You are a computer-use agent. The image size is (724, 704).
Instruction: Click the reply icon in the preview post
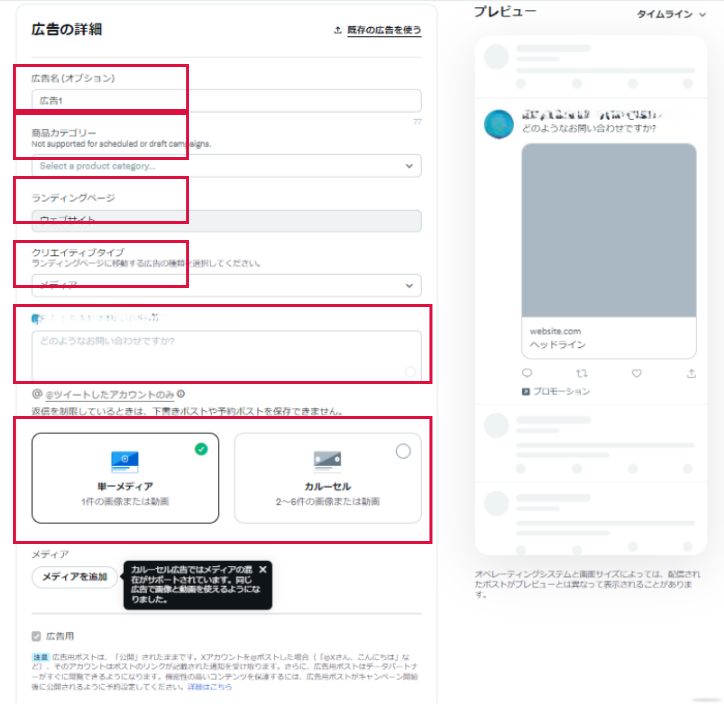(527, 373)
